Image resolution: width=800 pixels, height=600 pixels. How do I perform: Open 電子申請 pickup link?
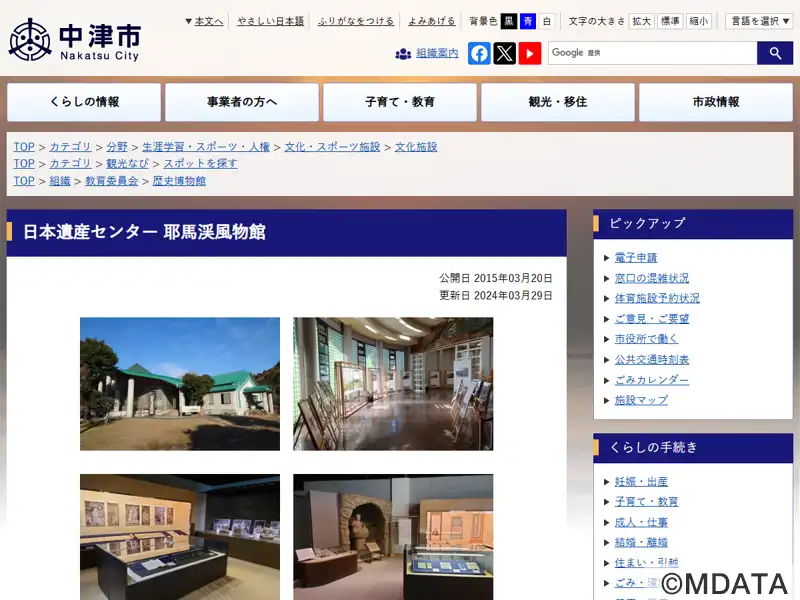coord(636,258)
